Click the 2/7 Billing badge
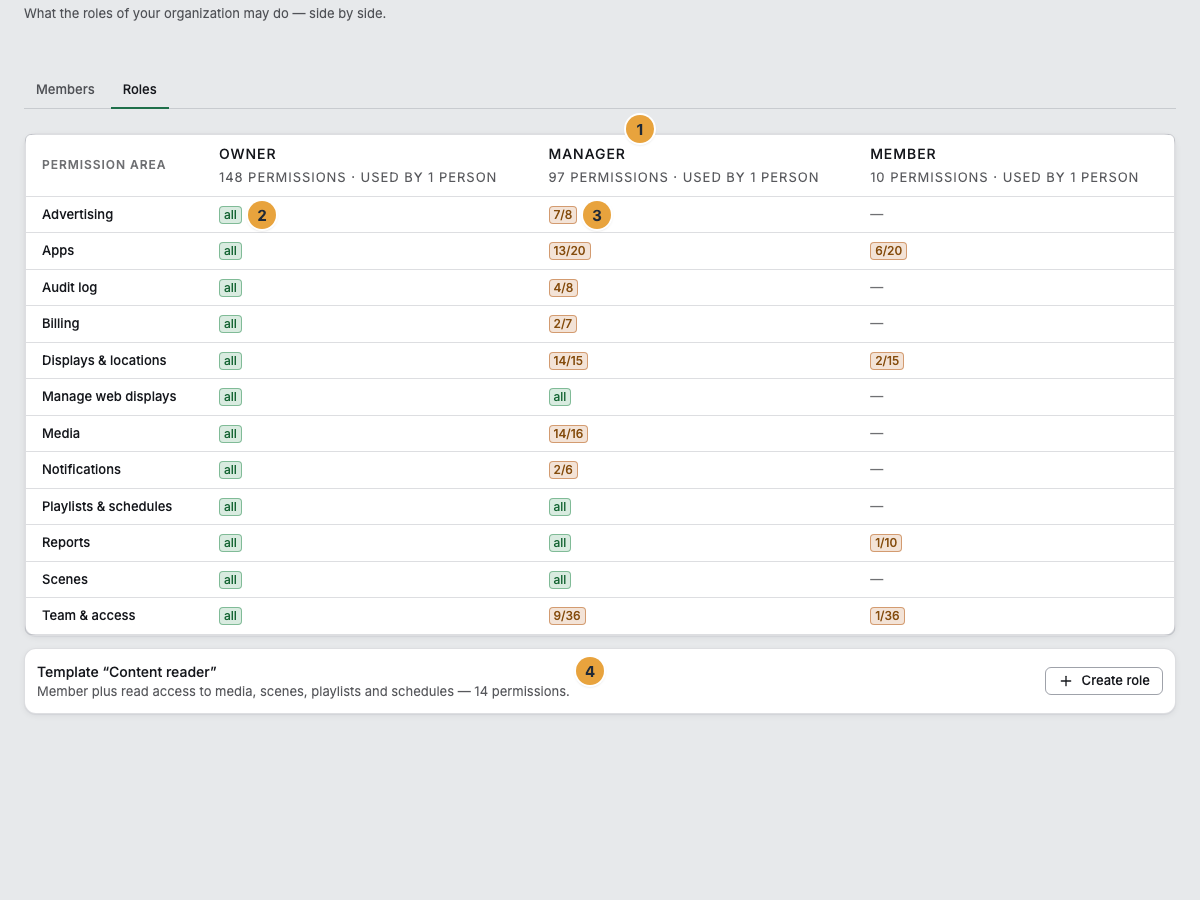The height and width of the screenshot is (900, 1200). [x=563, y=324]
